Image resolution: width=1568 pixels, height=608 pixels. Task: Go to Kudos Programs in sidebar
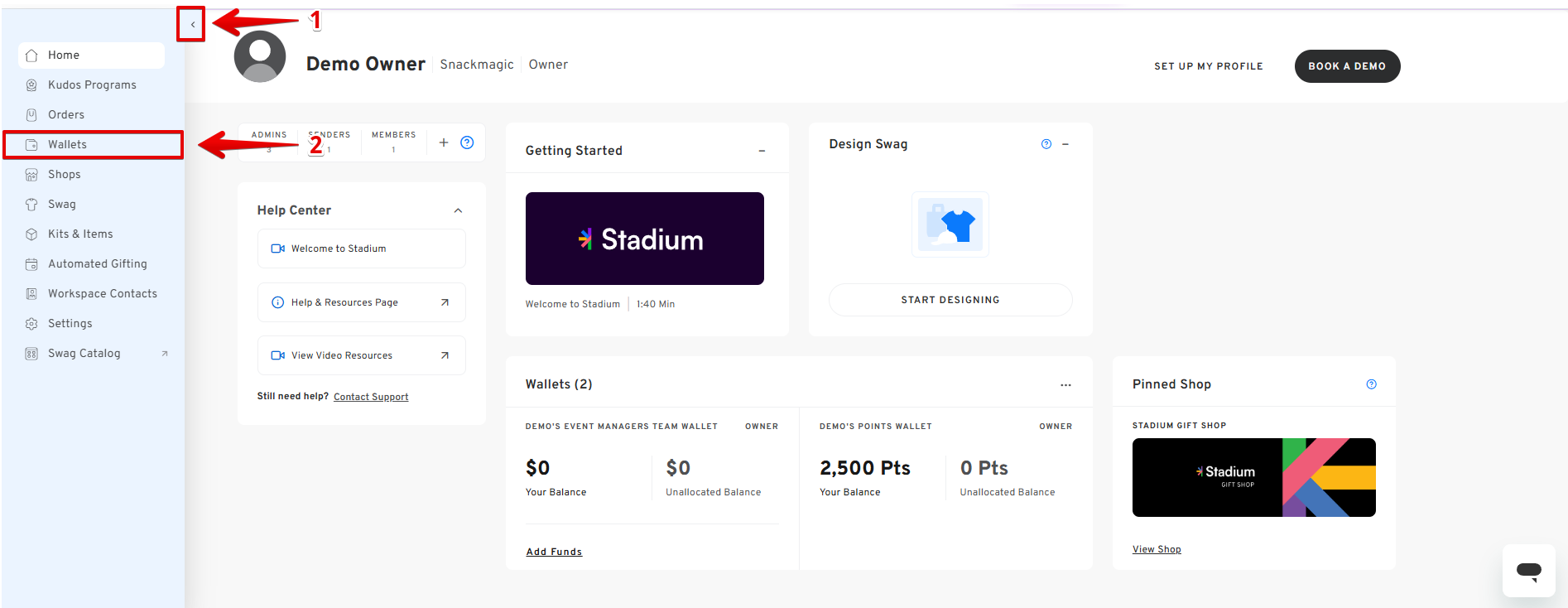click(x=92, y=85)
